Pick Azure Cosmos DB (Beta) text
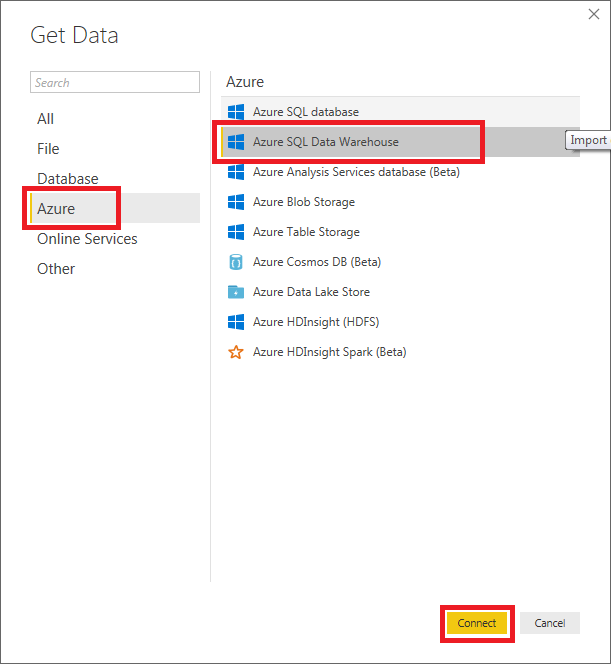The image size is (611, 664). point(317,262)
